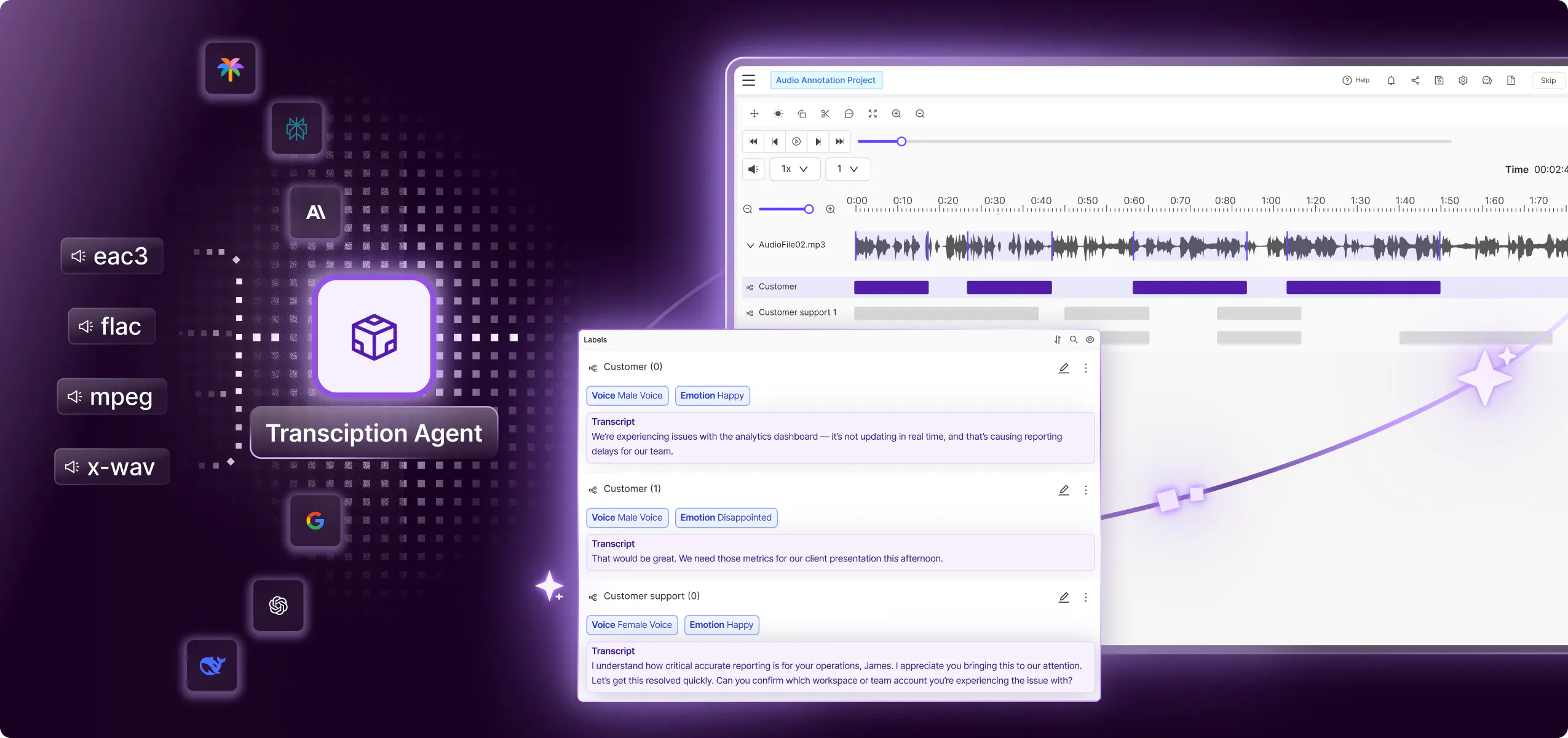This screenshot has height=738, width=1568.
Task: Open the hamburger menu
Action: click(x=748, y=80)
